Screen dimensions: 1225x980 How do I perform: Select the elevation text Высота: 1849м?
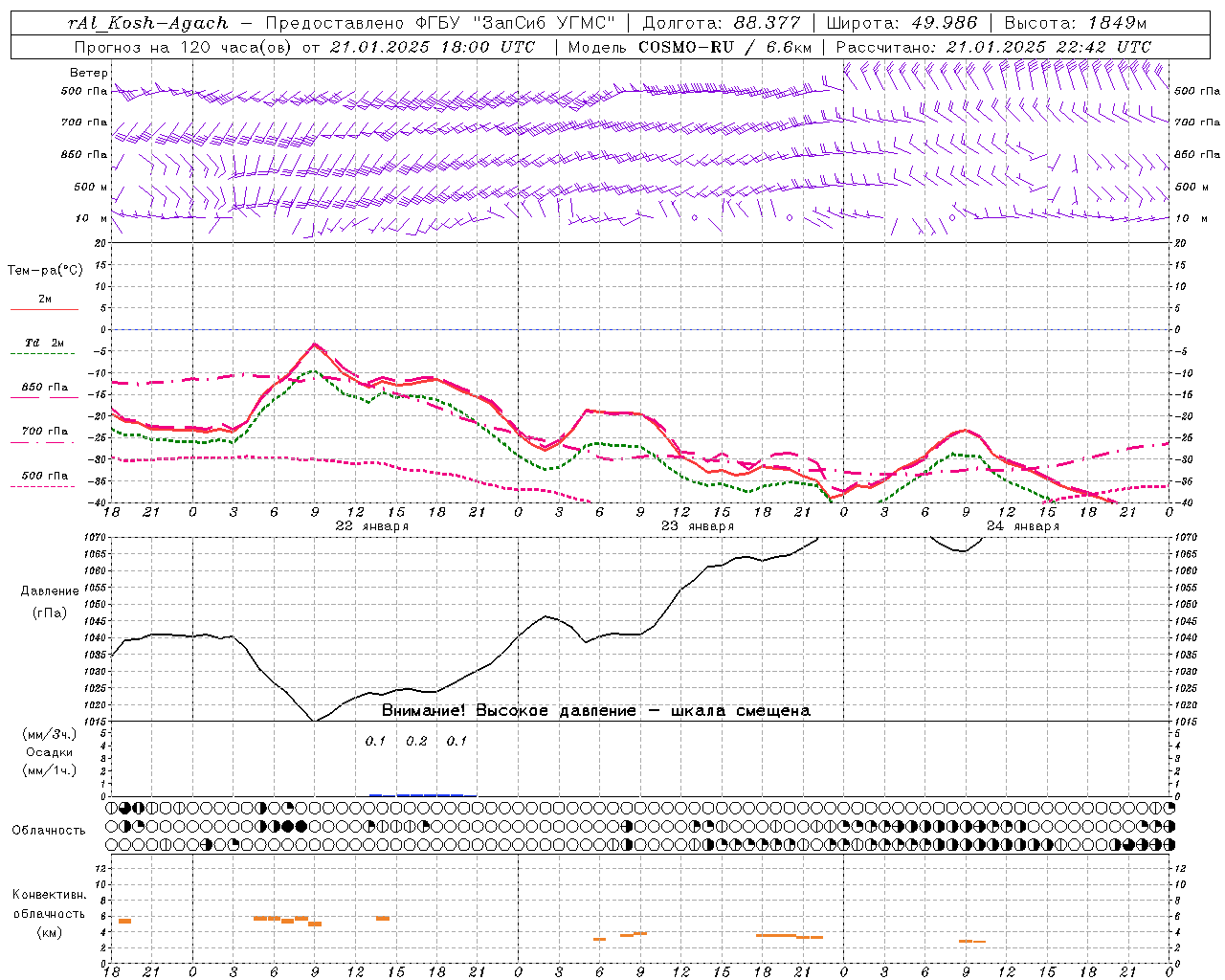[1074, 23]
